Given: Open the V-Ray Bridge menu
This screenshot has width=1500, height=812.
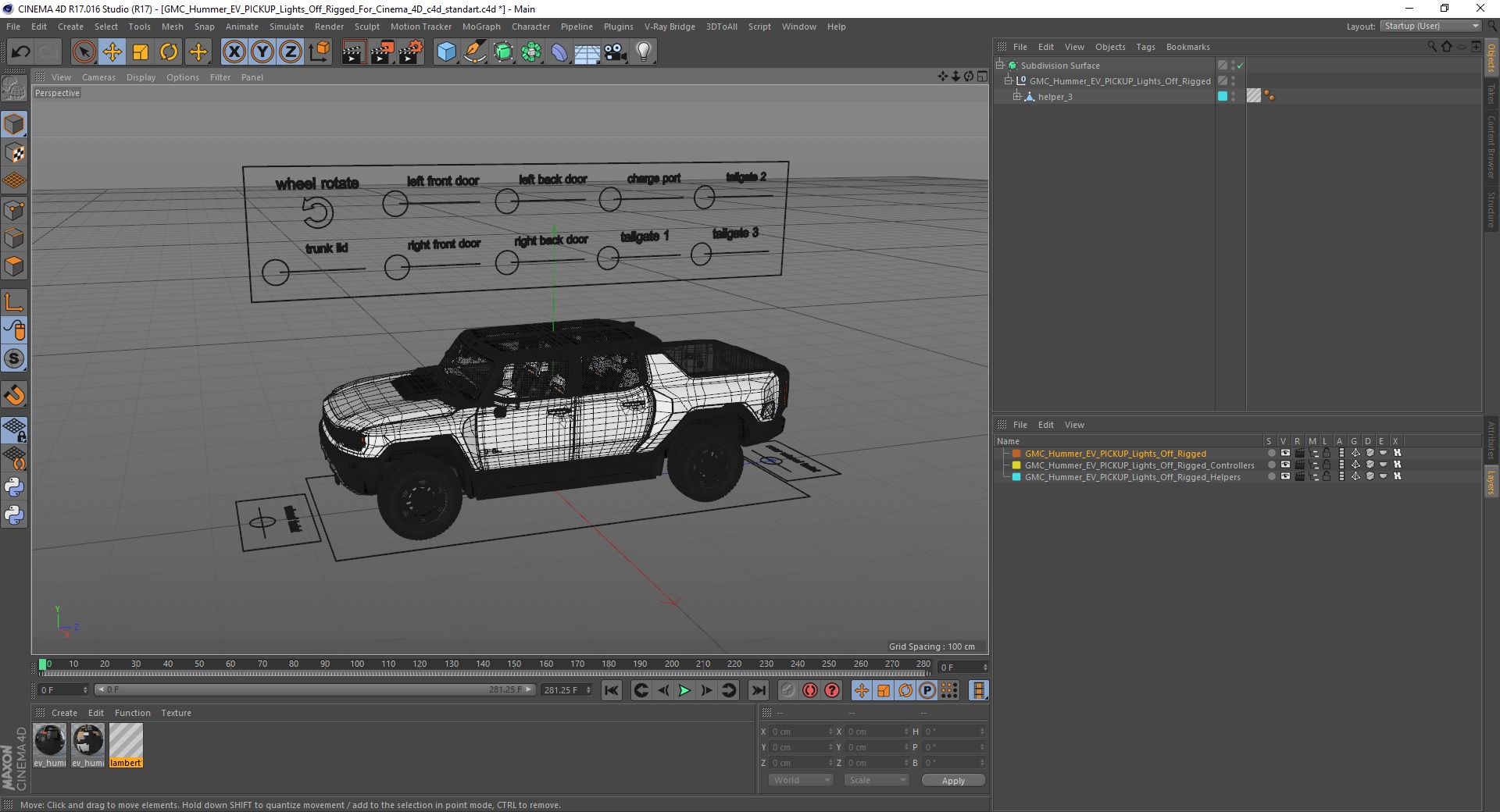Looking at the screenshot, I should pos(670,27).
